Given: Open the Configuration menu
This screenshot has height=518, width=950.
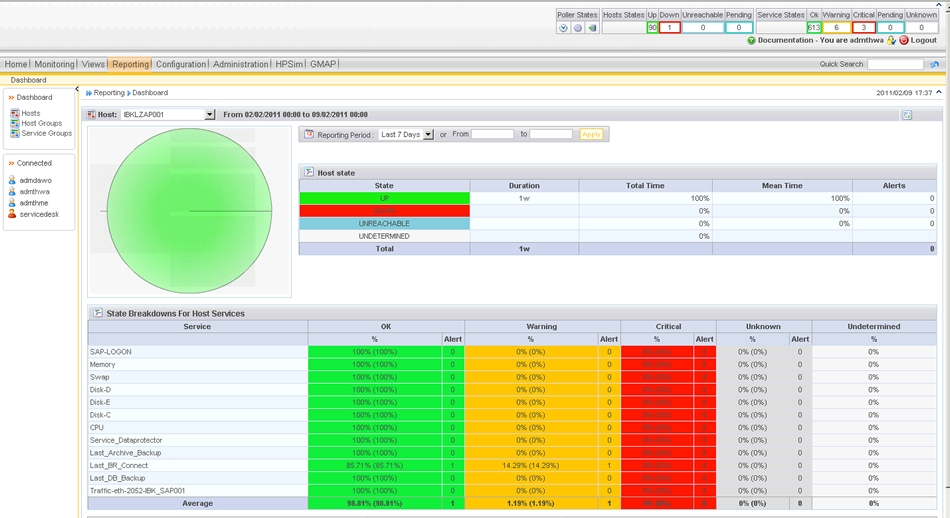Looking at the screenshot, I should 181,64.
